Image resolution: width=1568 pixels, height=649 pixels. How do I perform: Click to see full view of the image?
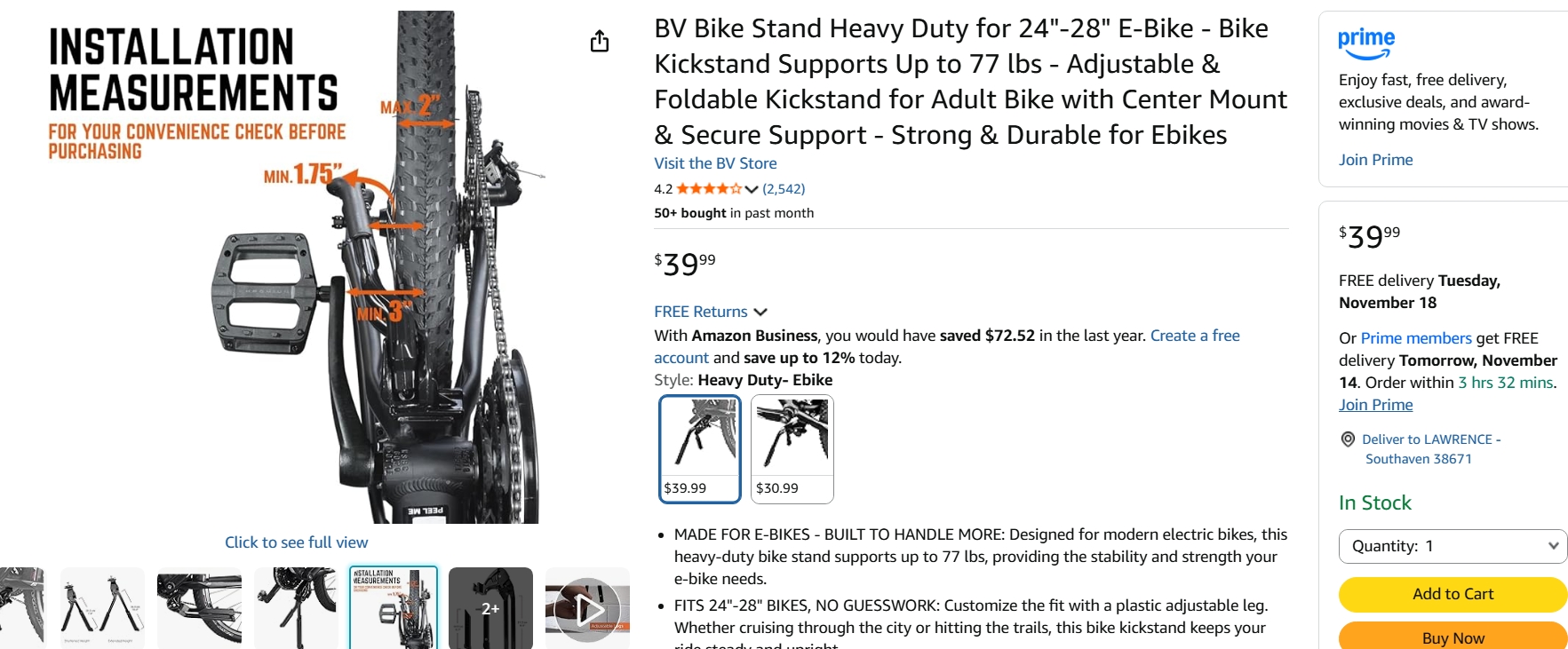coord(296,542)
